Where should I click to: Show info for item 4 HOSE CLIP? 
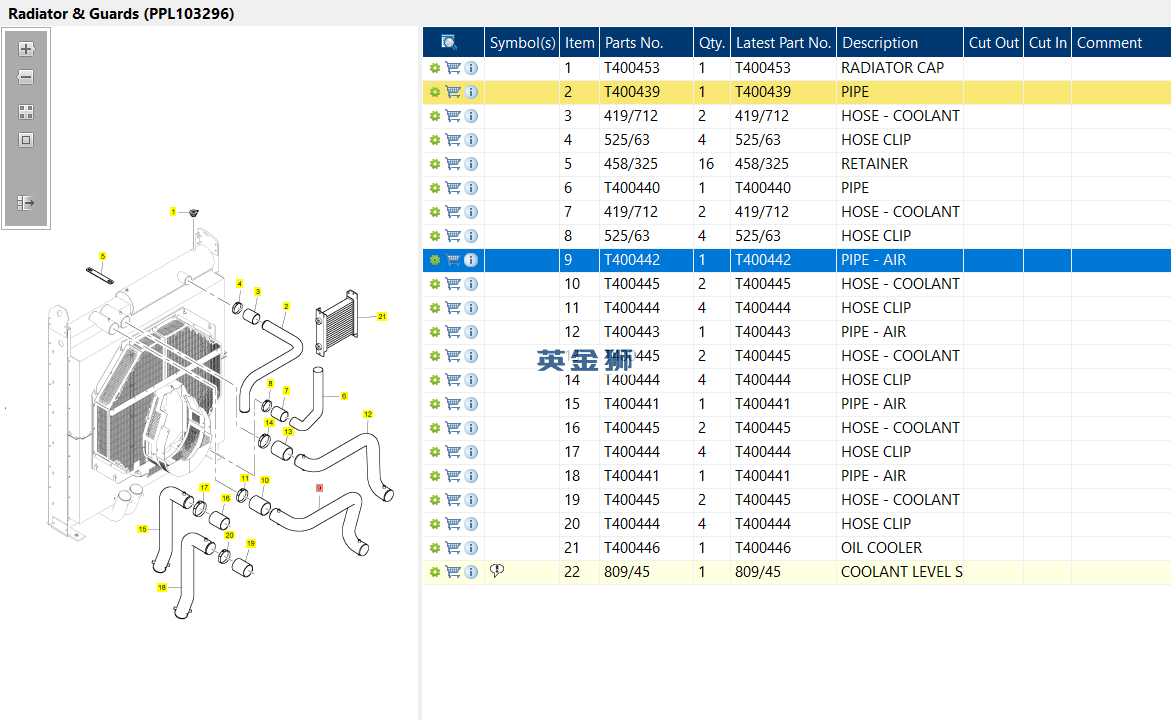tap(471, 140)
